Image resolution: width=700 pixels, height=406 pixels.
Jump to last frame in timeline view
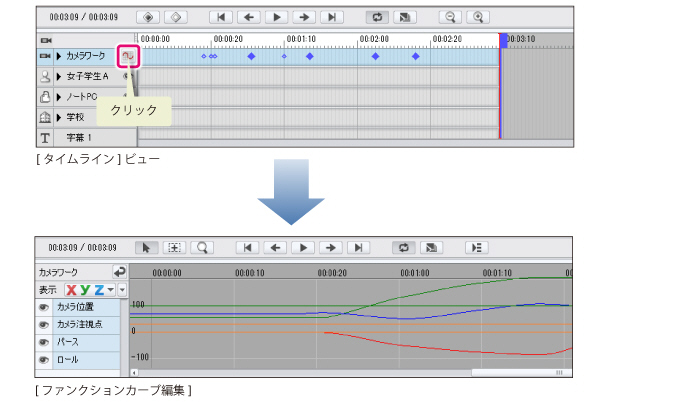(332, 17)
